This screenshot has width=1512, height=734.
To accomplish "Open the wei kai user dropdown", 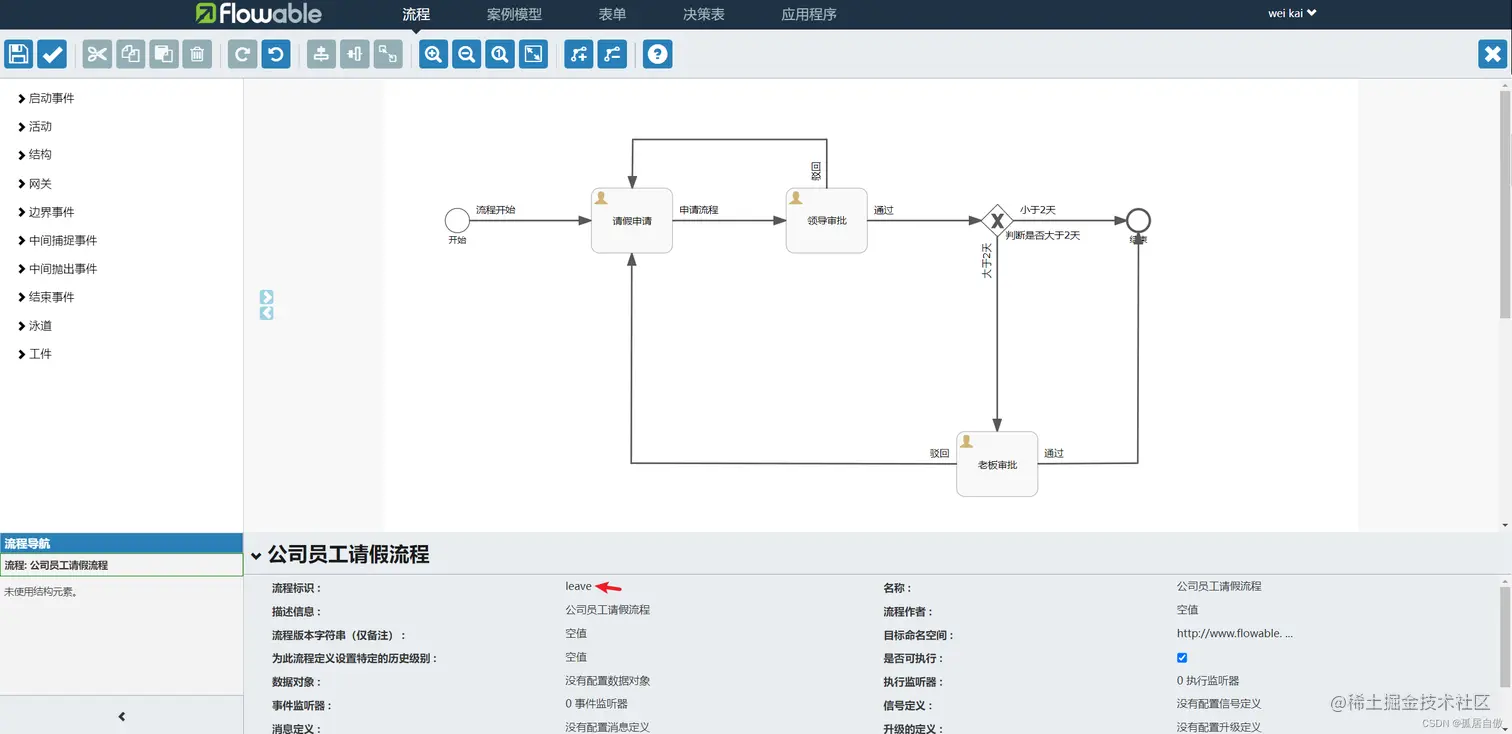I will [x=1291, y=14].
